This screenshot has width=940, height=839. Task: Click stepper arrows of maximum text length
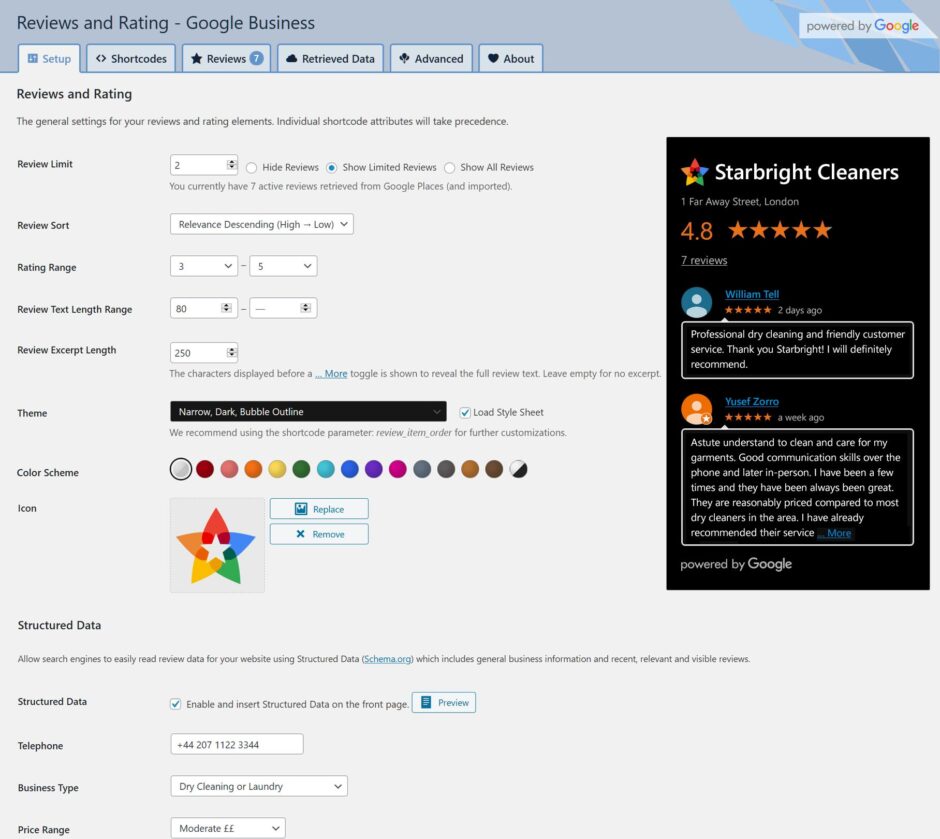coord(306,308)
